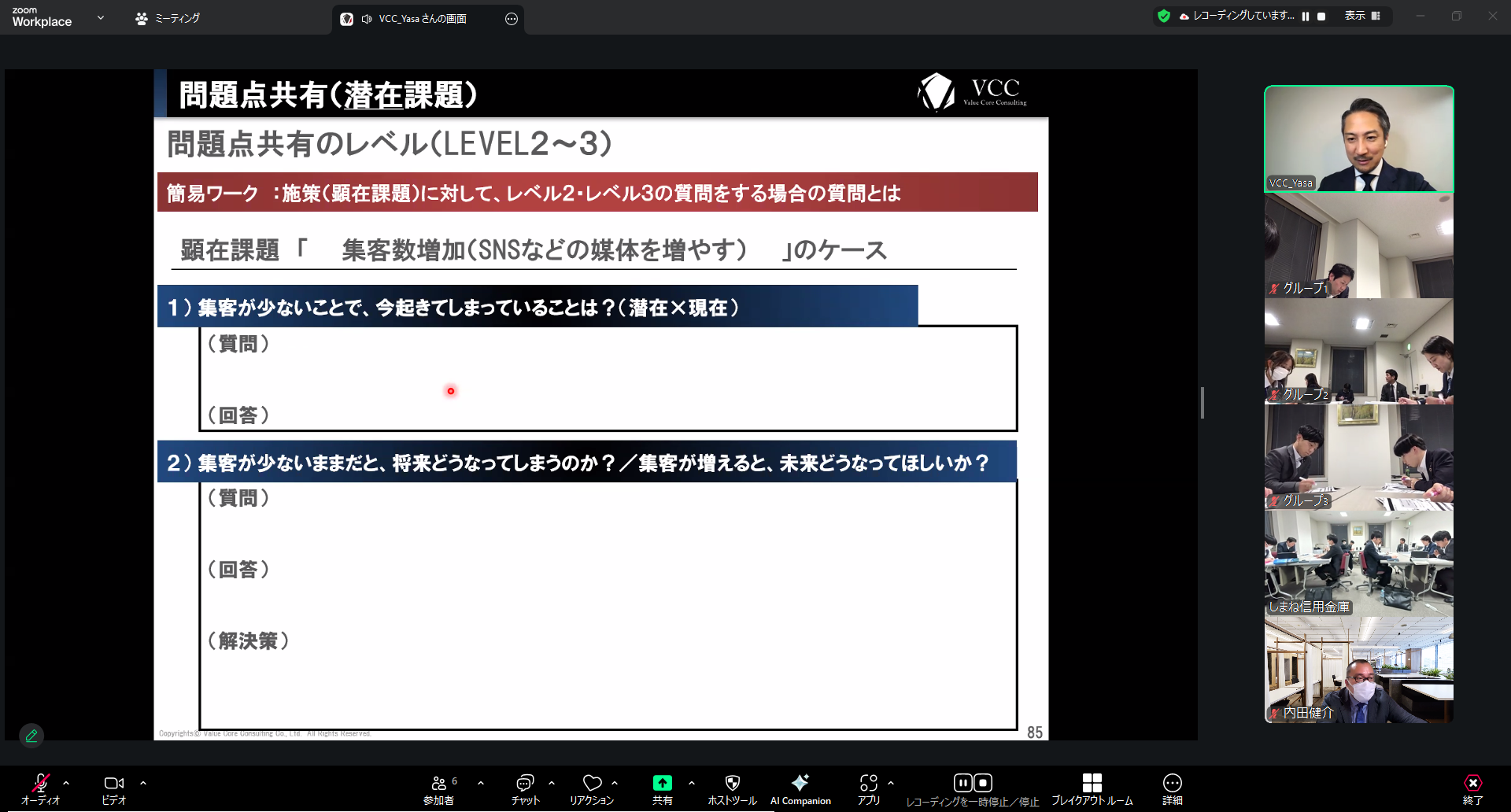Screen dimensions: 1511x812
Task: Switch to the ミーティング tab
Action: (x=168, y=18)
